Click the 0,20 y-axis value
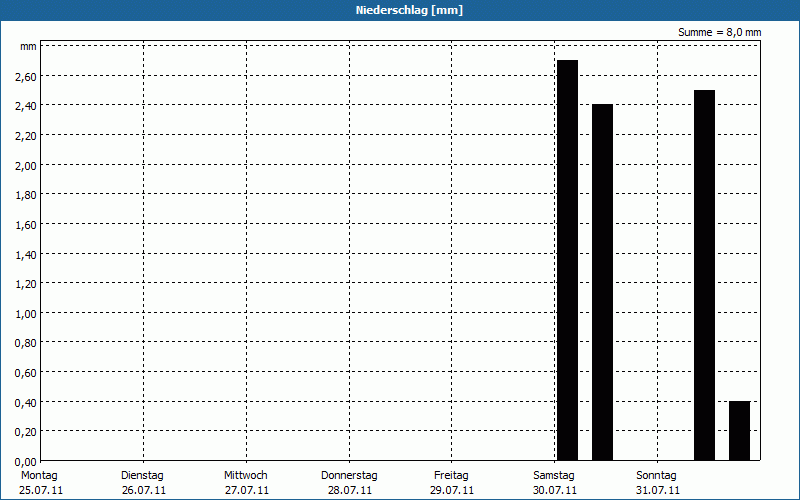800x500 pixels. coord(26,432)
